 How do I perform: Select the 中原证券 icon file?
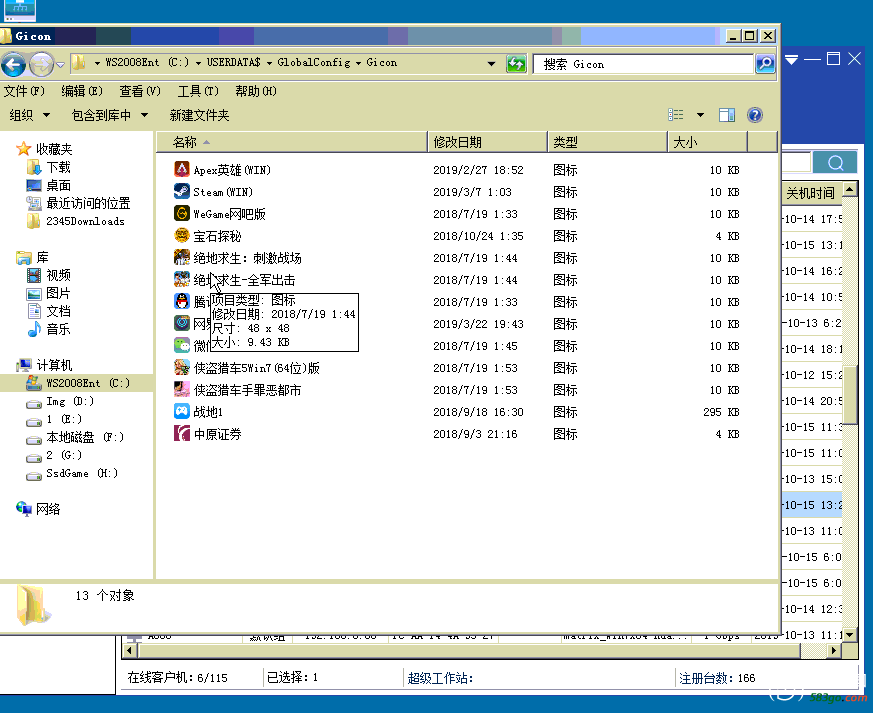click(208, 434)
